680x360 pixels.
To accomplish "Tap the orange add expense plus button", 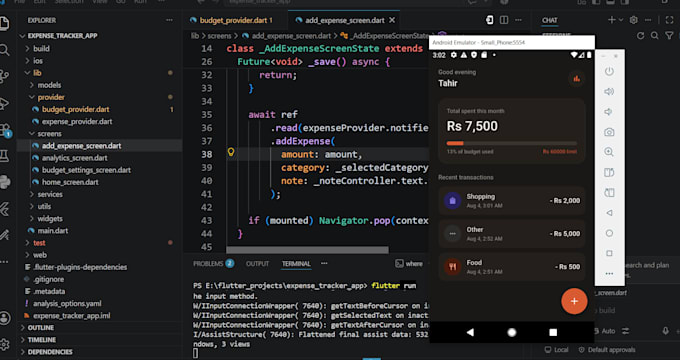I will pos(574,301).
